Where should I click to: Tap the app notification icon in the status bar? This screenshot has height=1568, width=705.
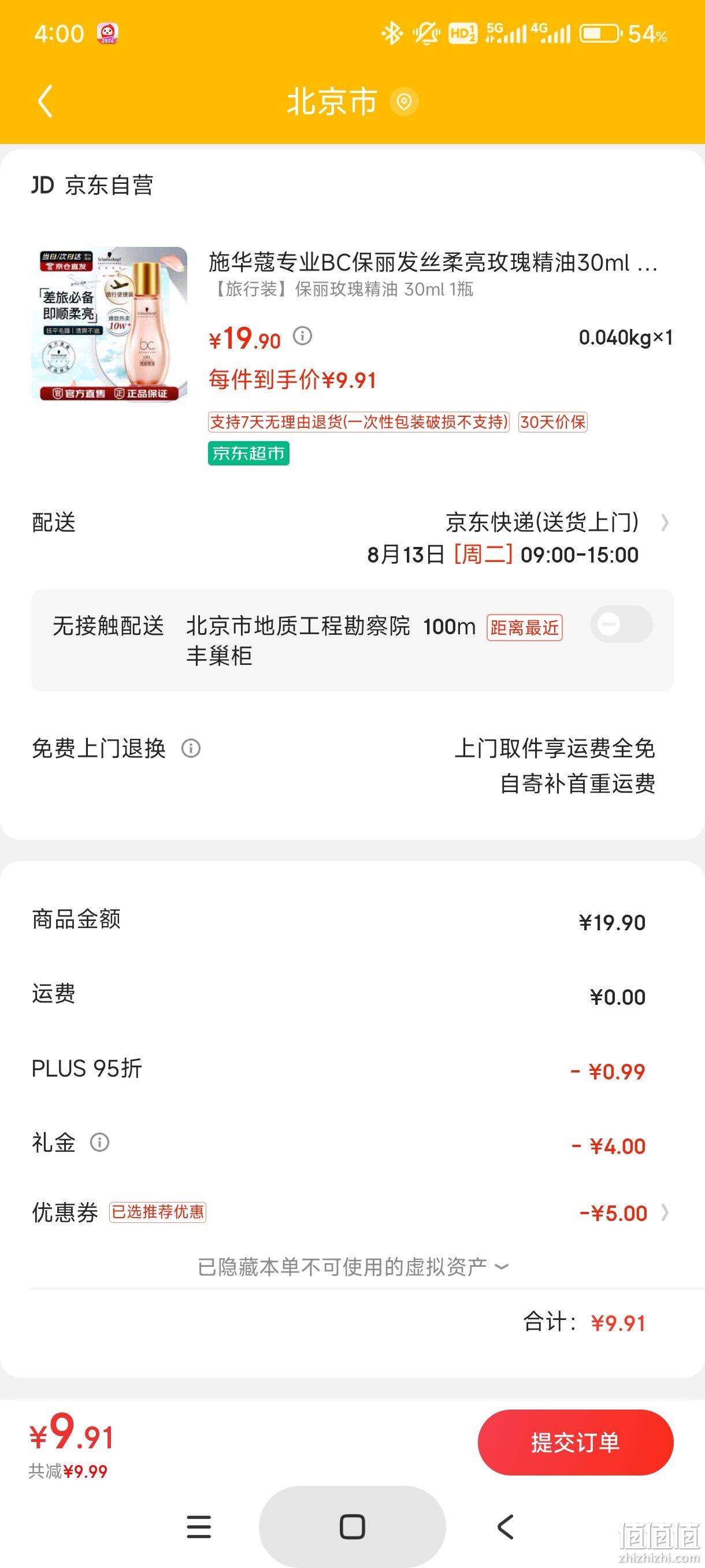pos(107,34)
